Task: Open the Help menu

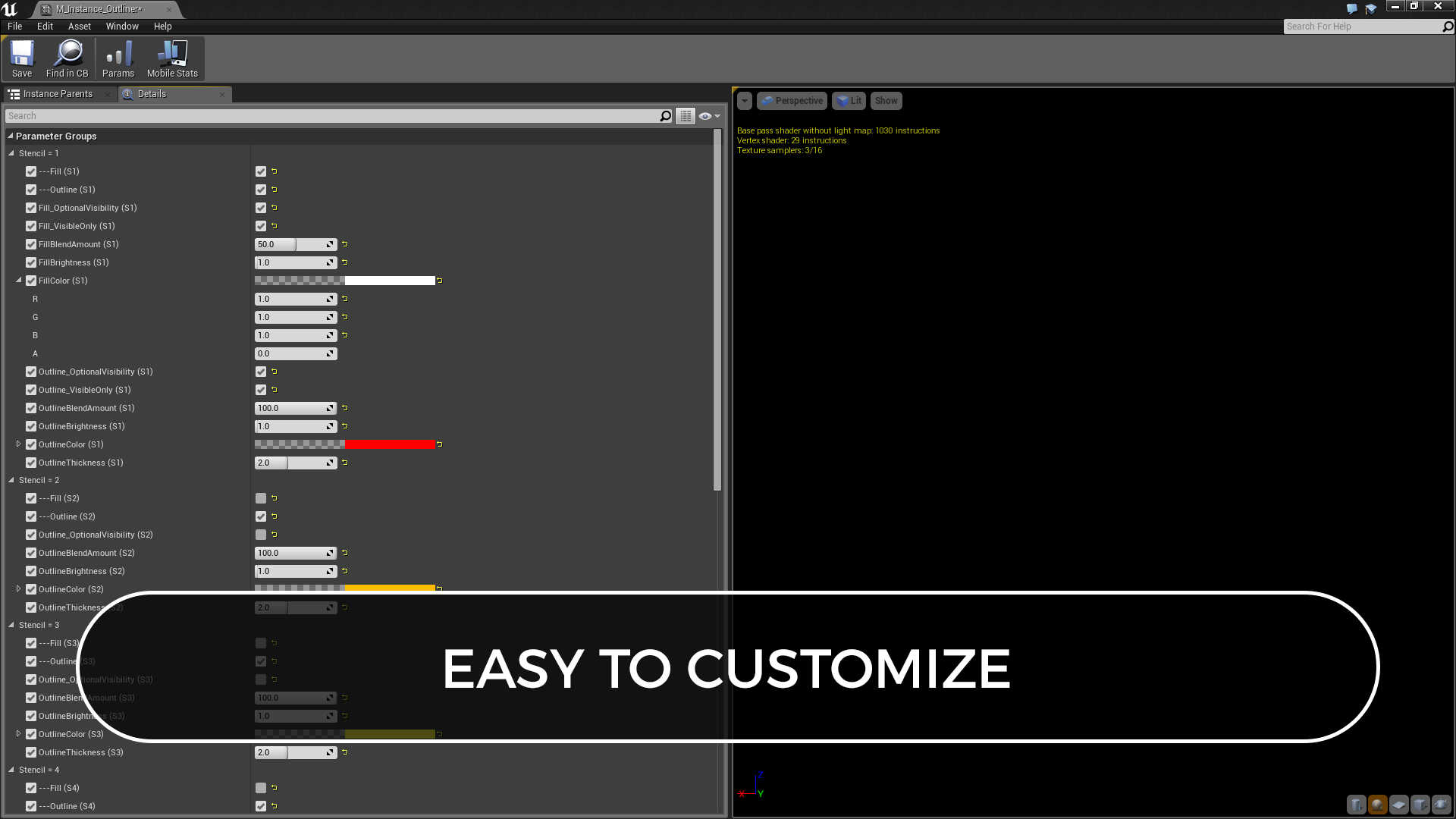Action: tap(163, 27)
